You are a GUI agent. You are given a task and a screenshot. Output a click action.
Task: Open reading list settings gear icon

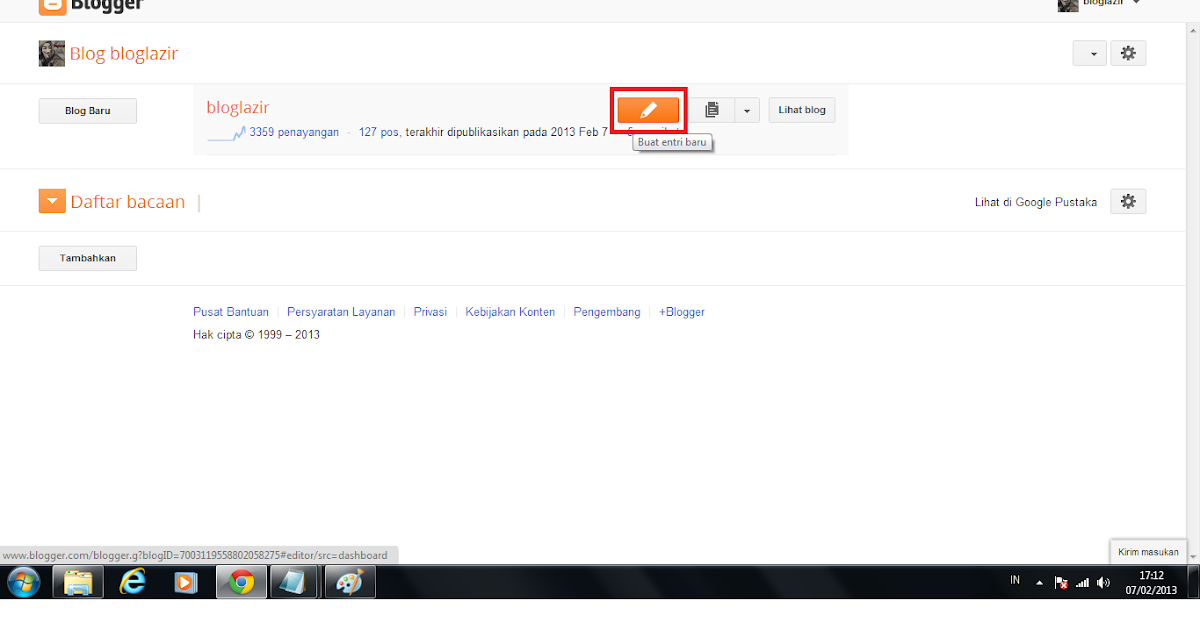1129,202
